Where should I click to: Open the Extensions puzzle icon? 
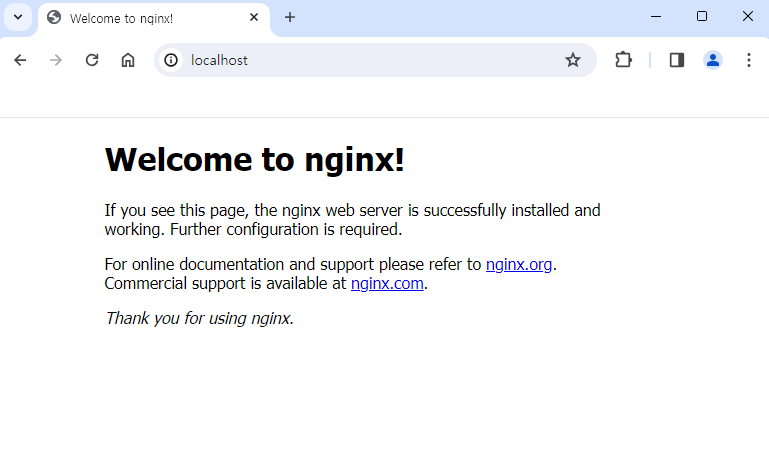[623, 60]
